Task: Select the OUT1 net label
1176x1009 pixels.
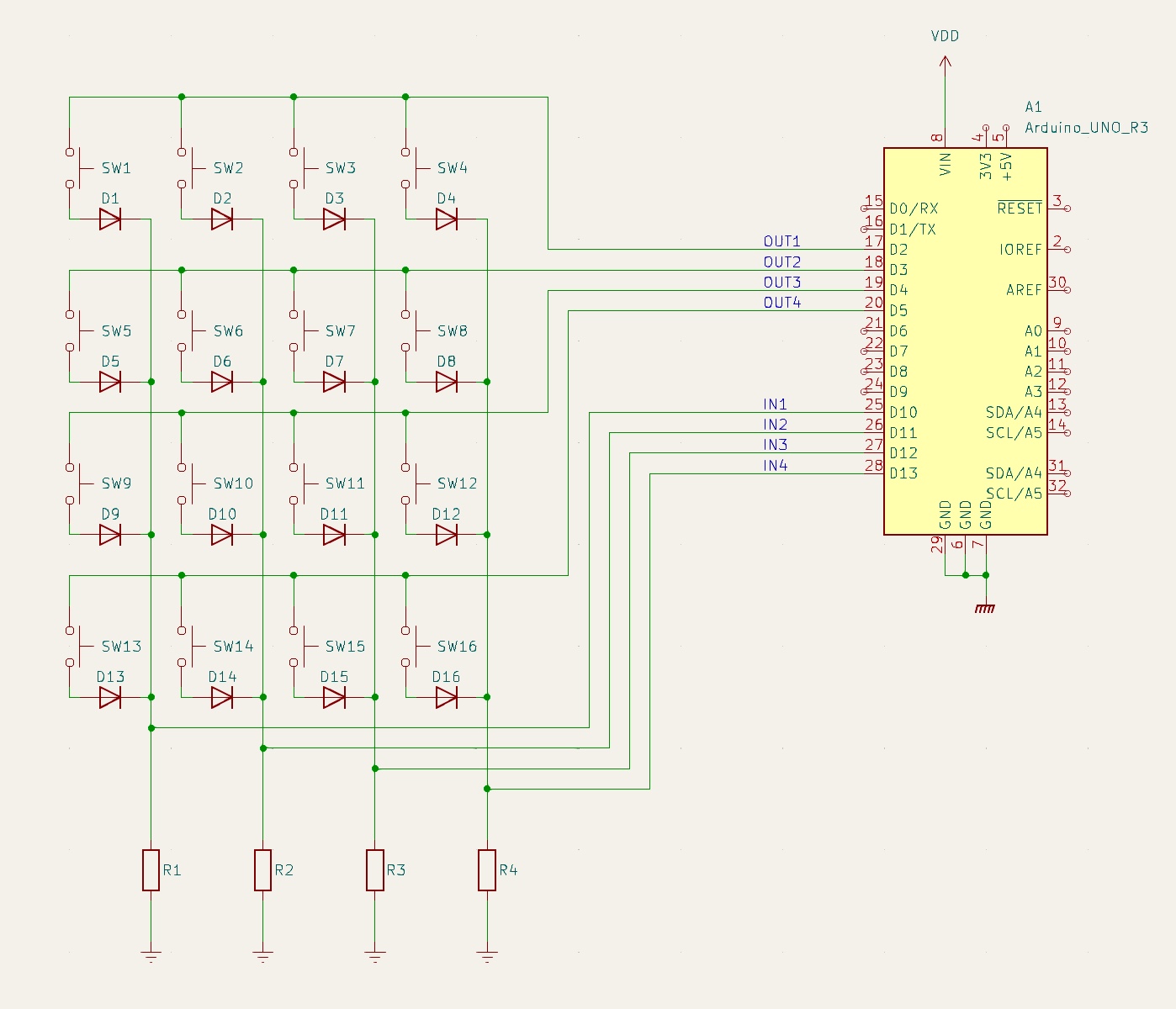Action: (x=781, y=241)
